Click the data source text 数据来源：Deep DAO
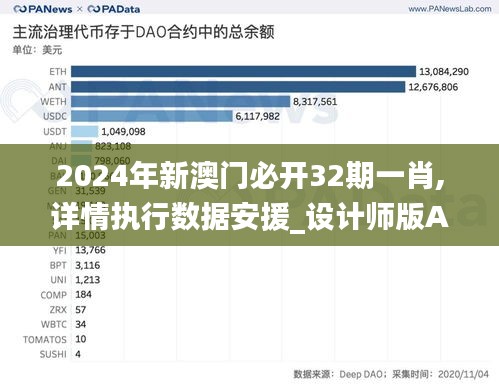499x390 pixels. pos(338,374)
